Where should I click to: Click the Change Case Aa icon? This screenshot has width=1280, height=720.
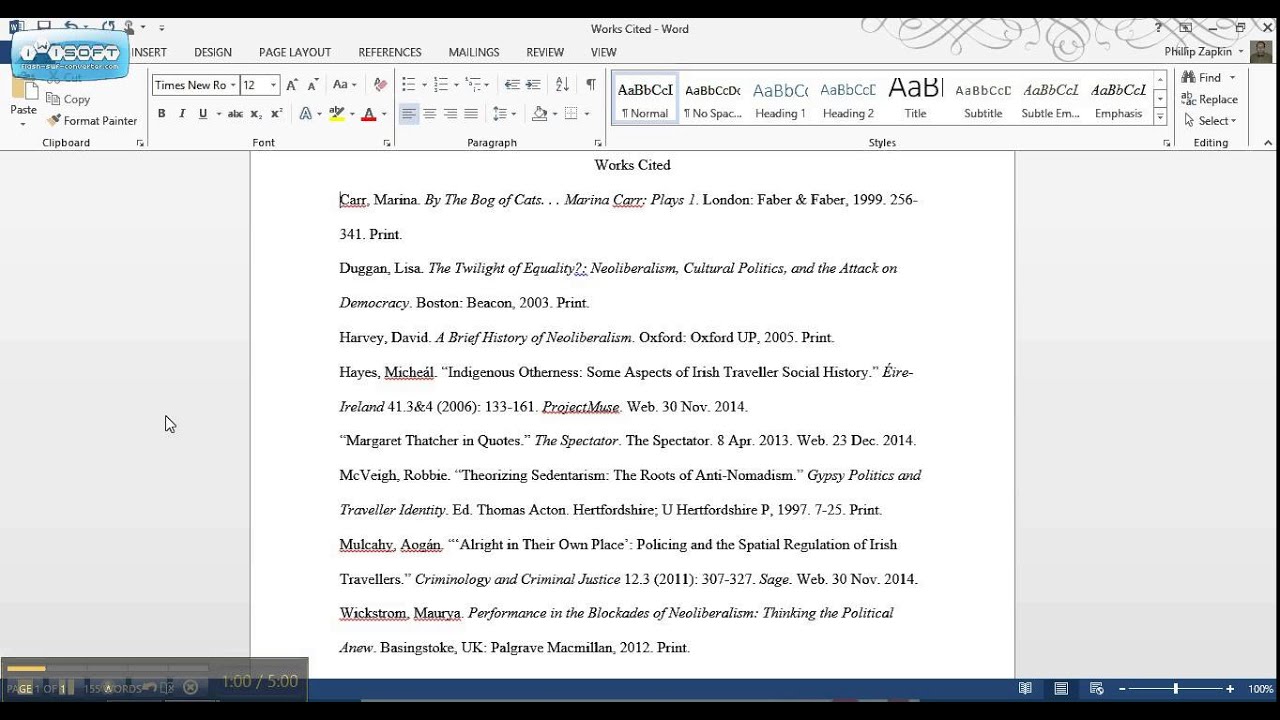tap(340, 85)
